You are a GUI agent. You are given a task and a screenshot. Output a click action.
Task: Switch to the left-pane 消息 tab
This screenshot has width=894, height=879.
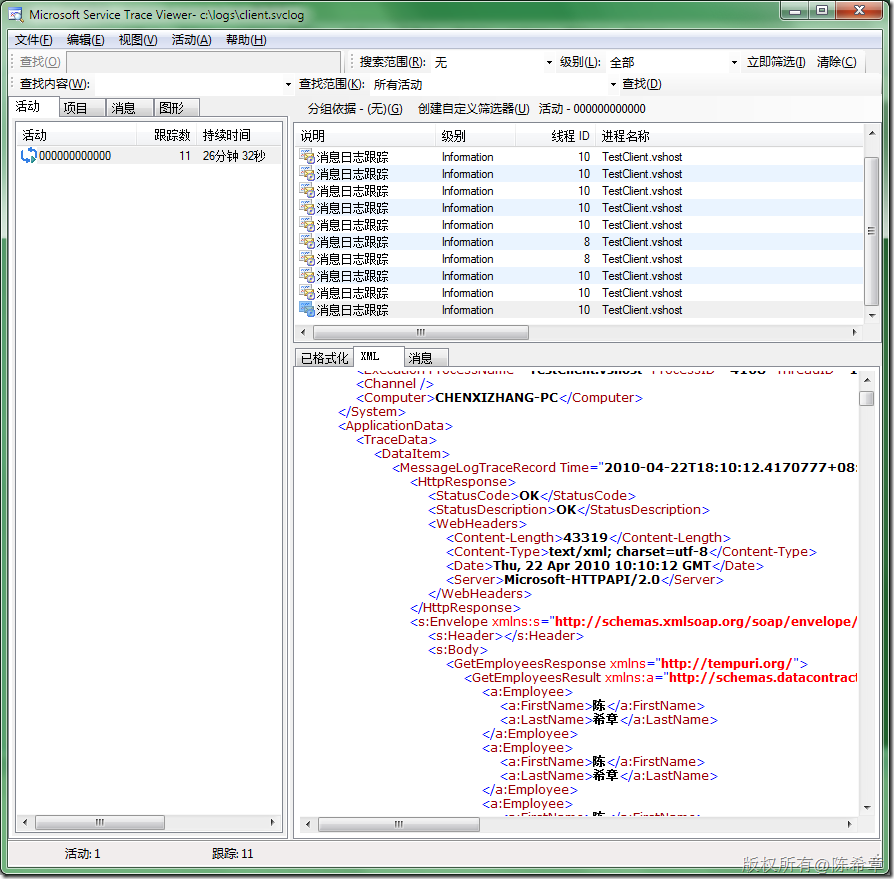(x=130, y=108)
